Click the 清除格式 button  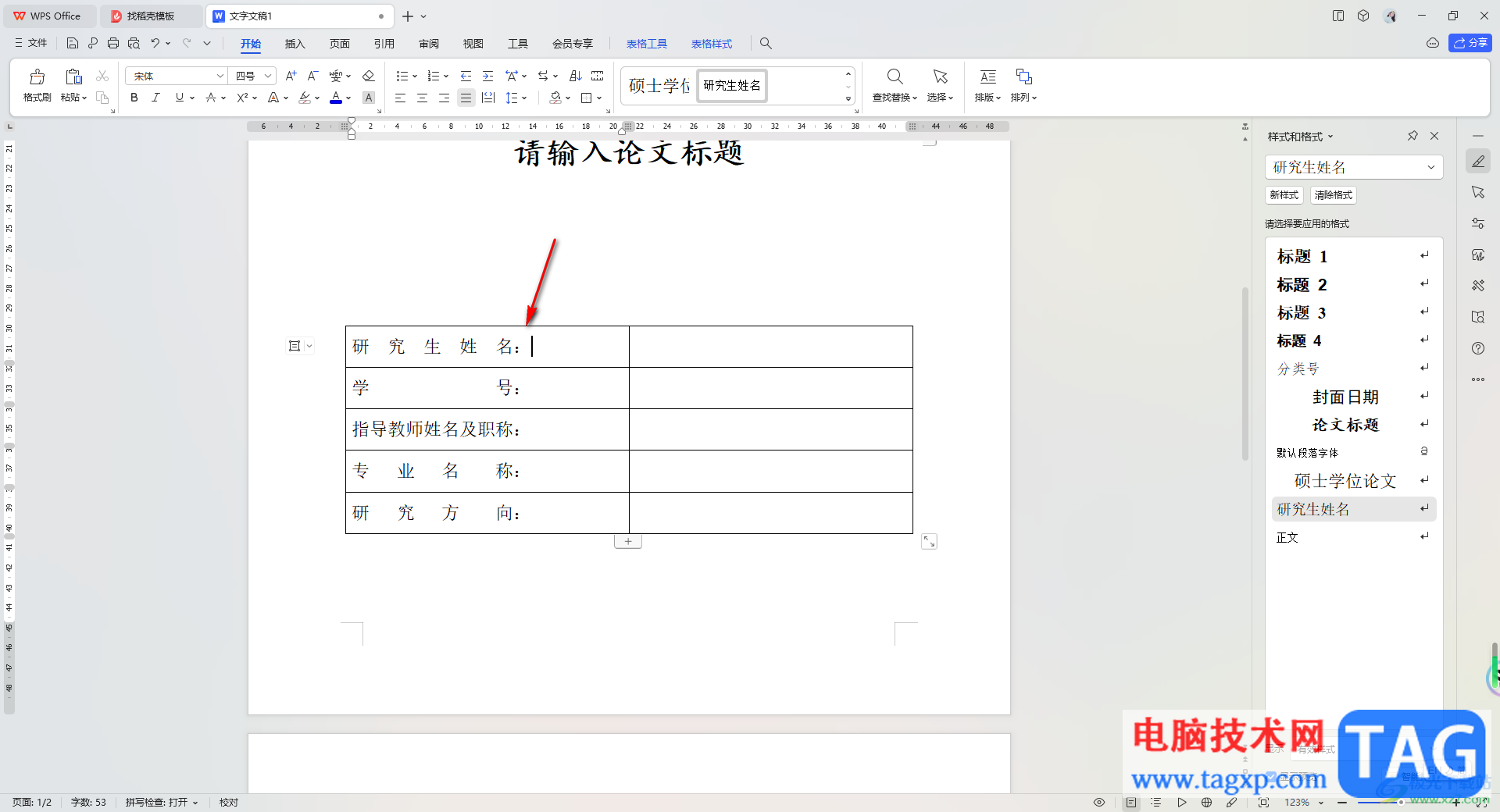pyautogui.click(x=1333, y=195)
